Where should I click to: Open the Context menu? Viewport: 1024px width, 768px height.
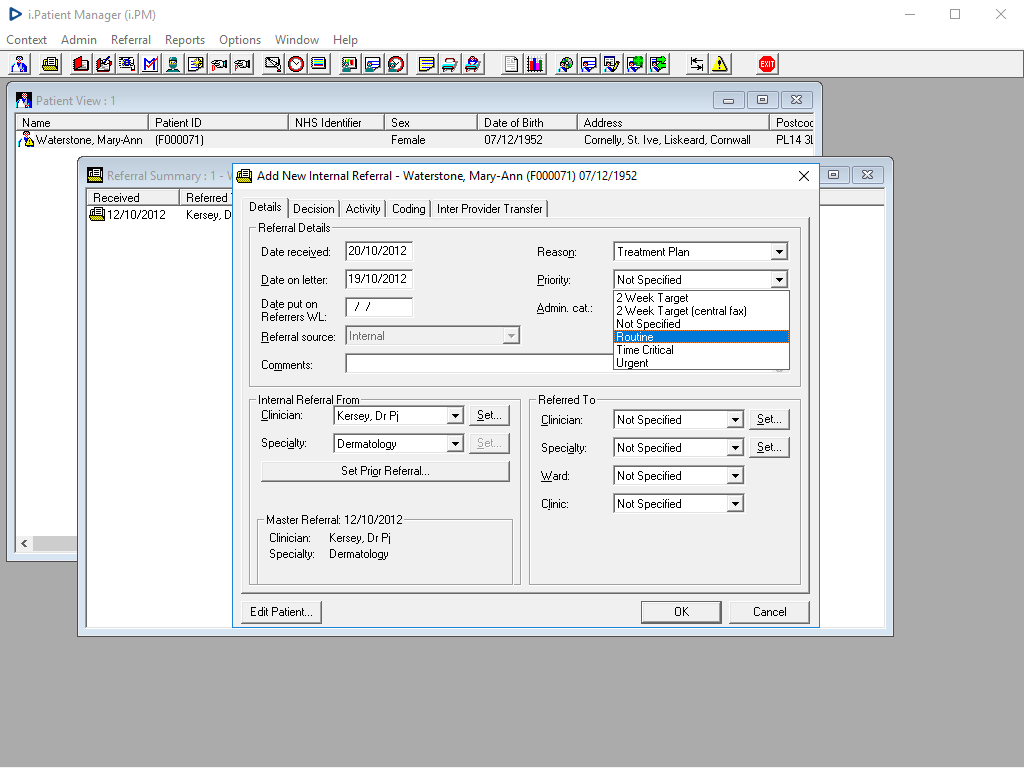click(26, 40)
